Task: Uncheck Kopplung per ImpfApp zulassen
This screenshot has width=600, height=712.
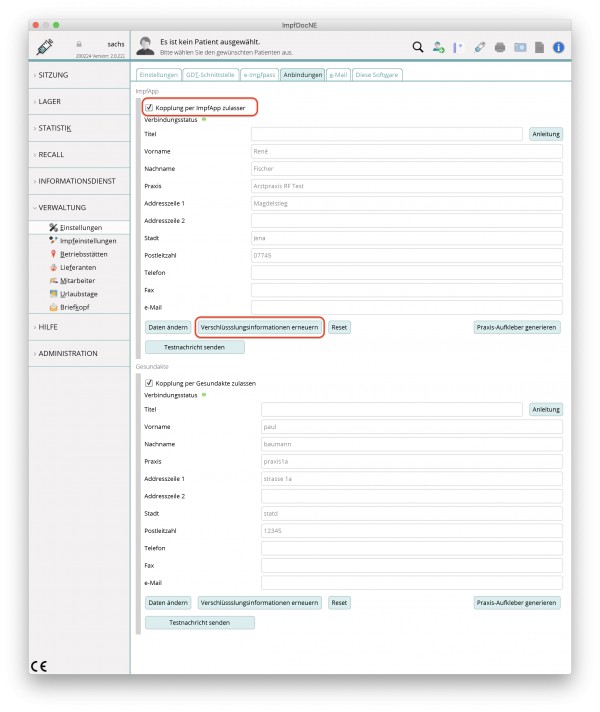Action: (149, 108)
